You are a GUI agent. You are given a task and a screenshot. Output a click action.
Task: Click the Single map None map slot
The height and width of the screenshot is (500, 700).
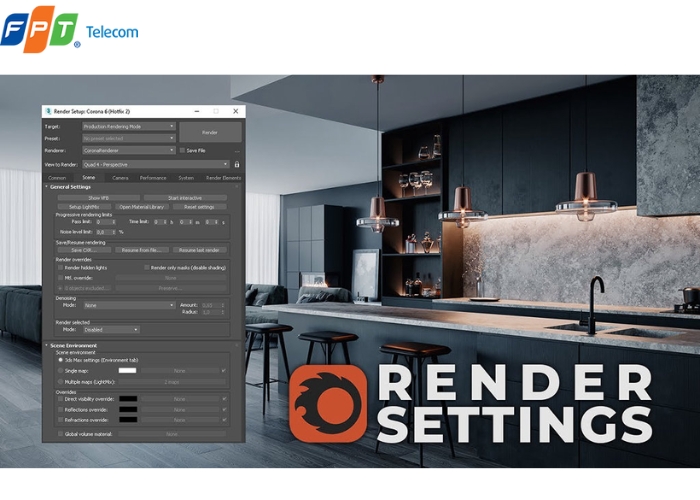pos(179,371)
